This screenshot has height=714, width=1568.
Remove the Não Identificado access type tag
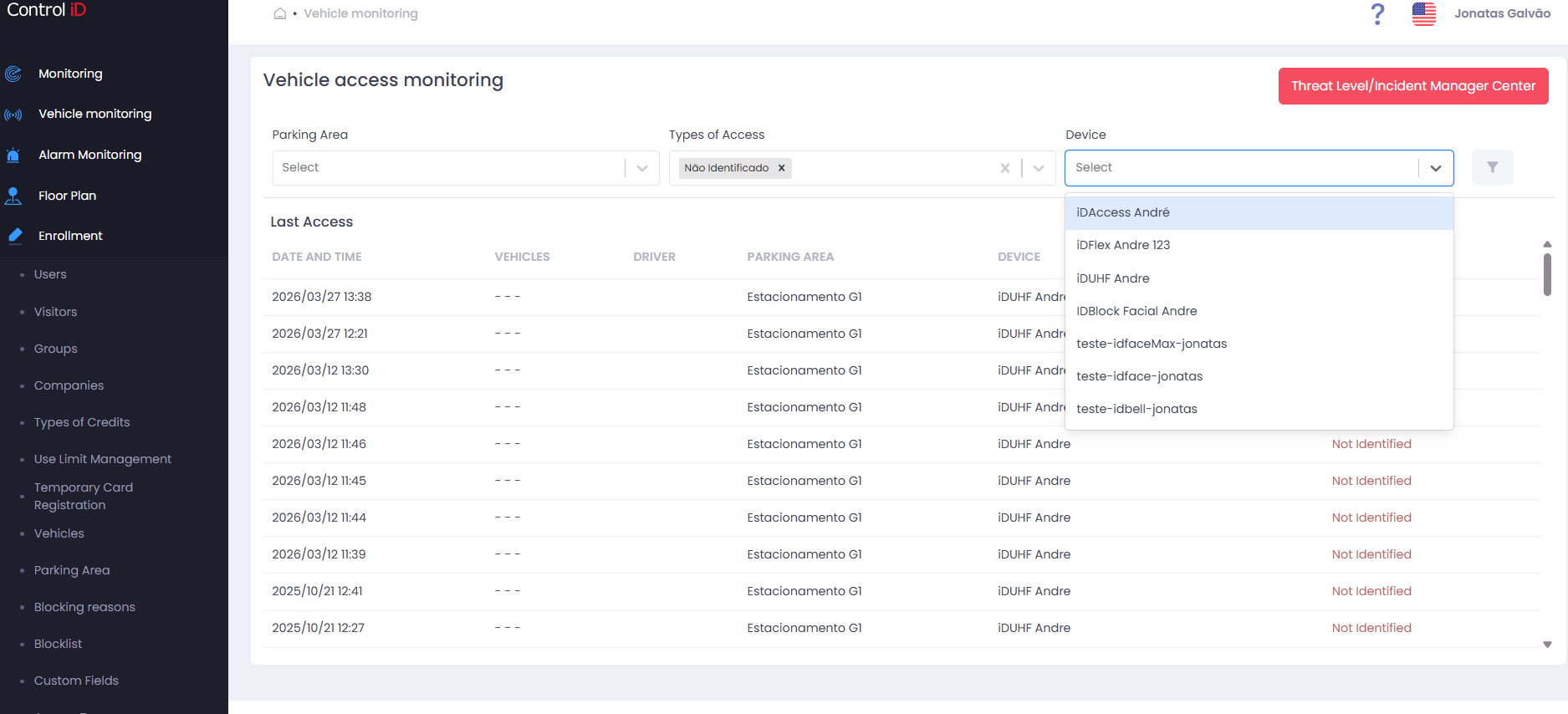[782, 168]
